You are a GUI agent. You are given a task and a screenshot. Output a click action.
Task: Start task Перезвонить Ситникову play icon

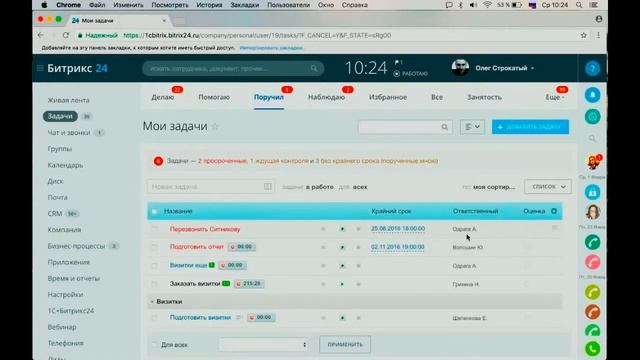(x=342, y=229)
